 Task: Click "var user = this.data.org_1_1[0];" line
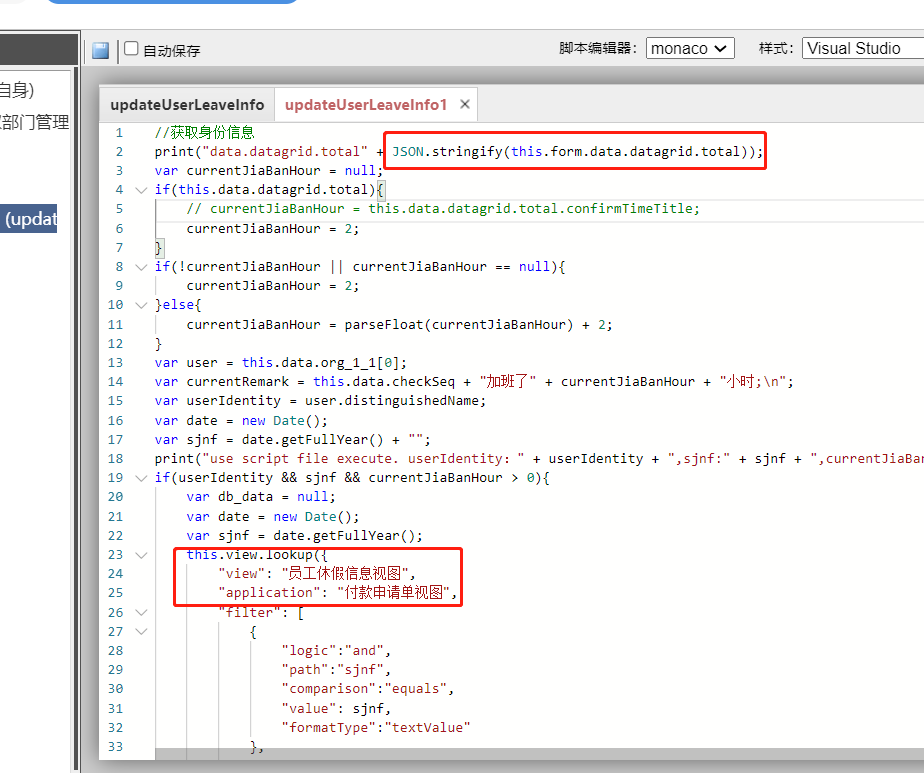coord(280,362)
